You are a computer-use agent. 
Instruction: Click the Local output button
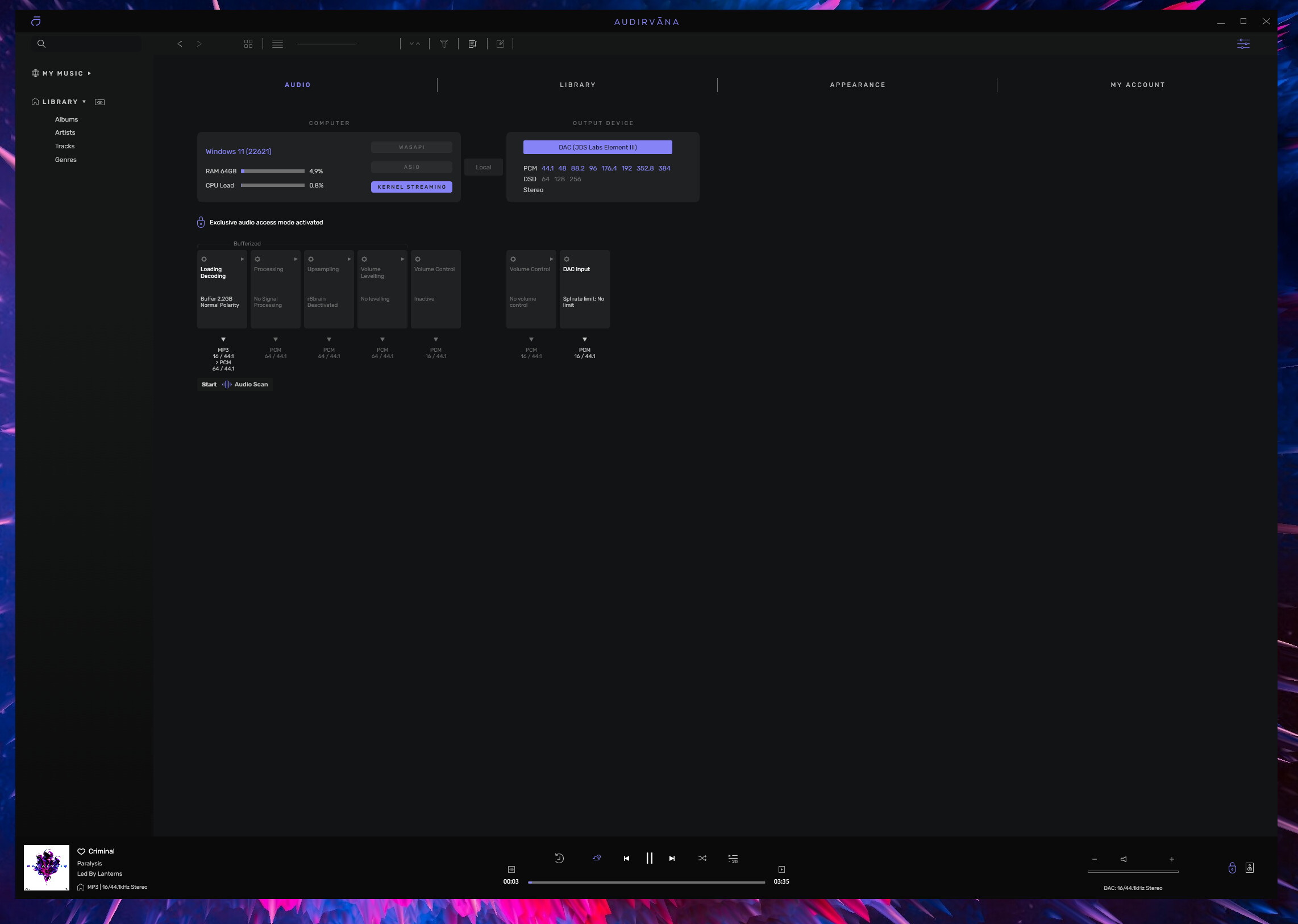(483, 167)
